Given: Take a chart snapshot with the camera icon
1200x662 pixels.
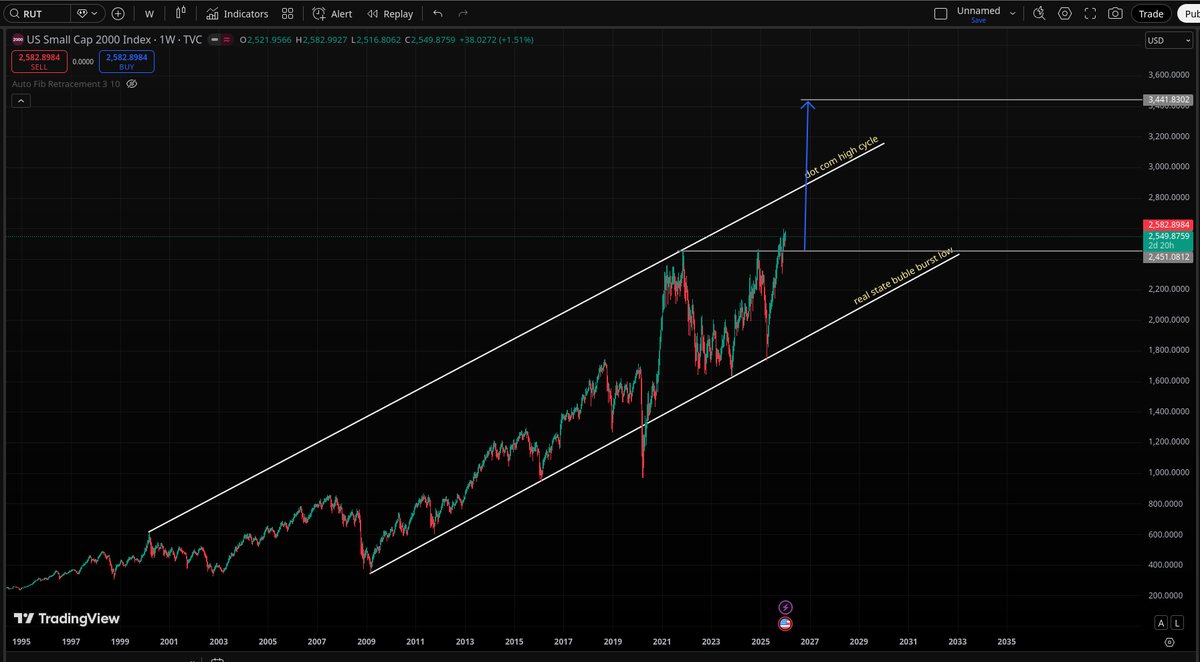Looking at the screenshot, I should click(x=1115, y=14).
